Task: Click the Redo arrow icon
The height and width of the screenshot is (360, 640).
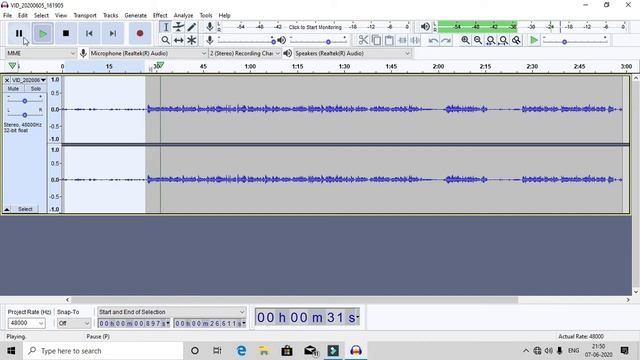Action: 446,40
